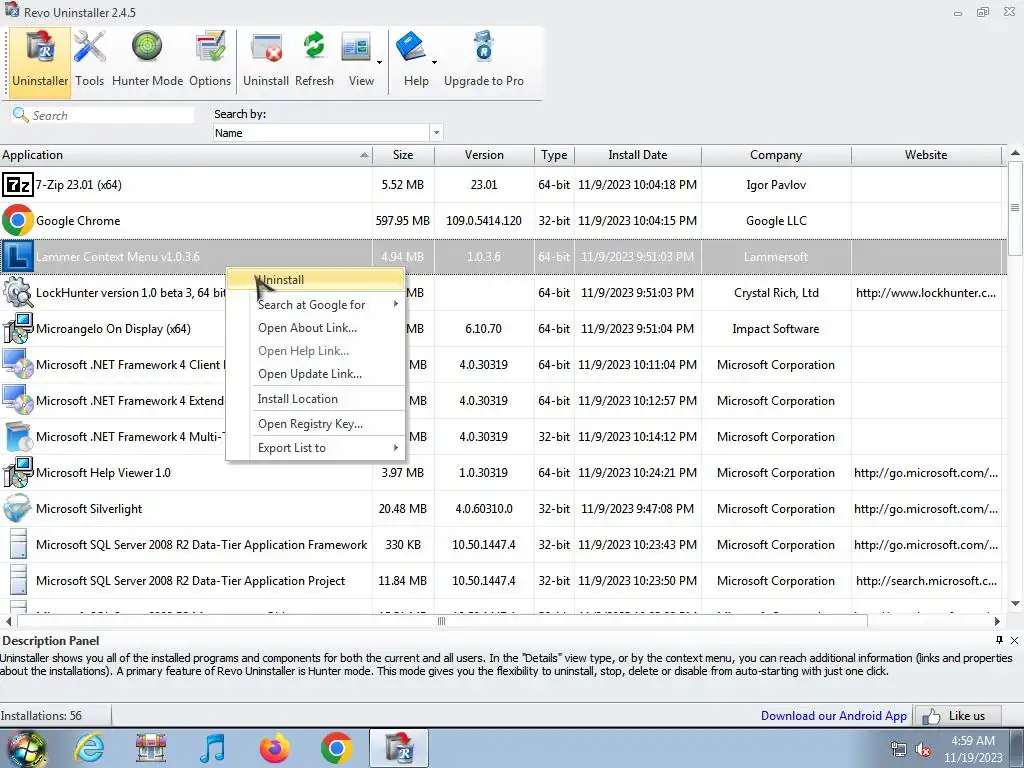Click the horizontal scrollbar thumb
Viewport: 1024px width, 768px height.
[442, 621]
